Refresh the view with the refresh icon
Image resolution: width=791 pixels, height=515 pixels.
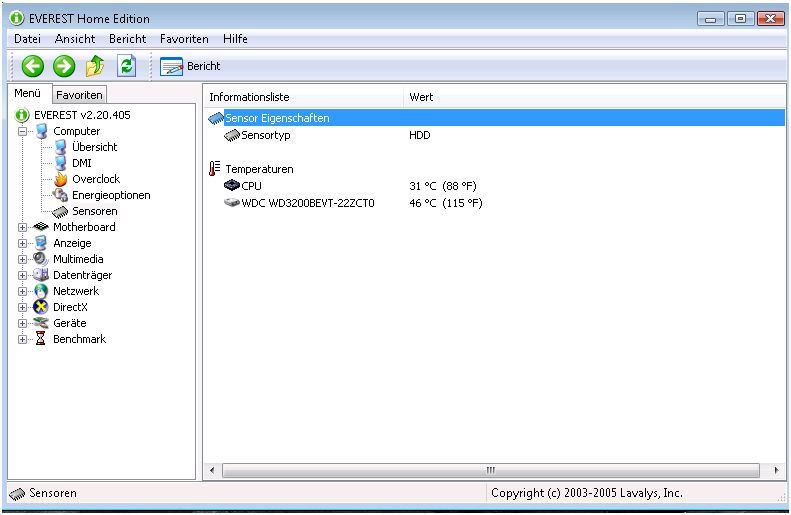(127, 66)
